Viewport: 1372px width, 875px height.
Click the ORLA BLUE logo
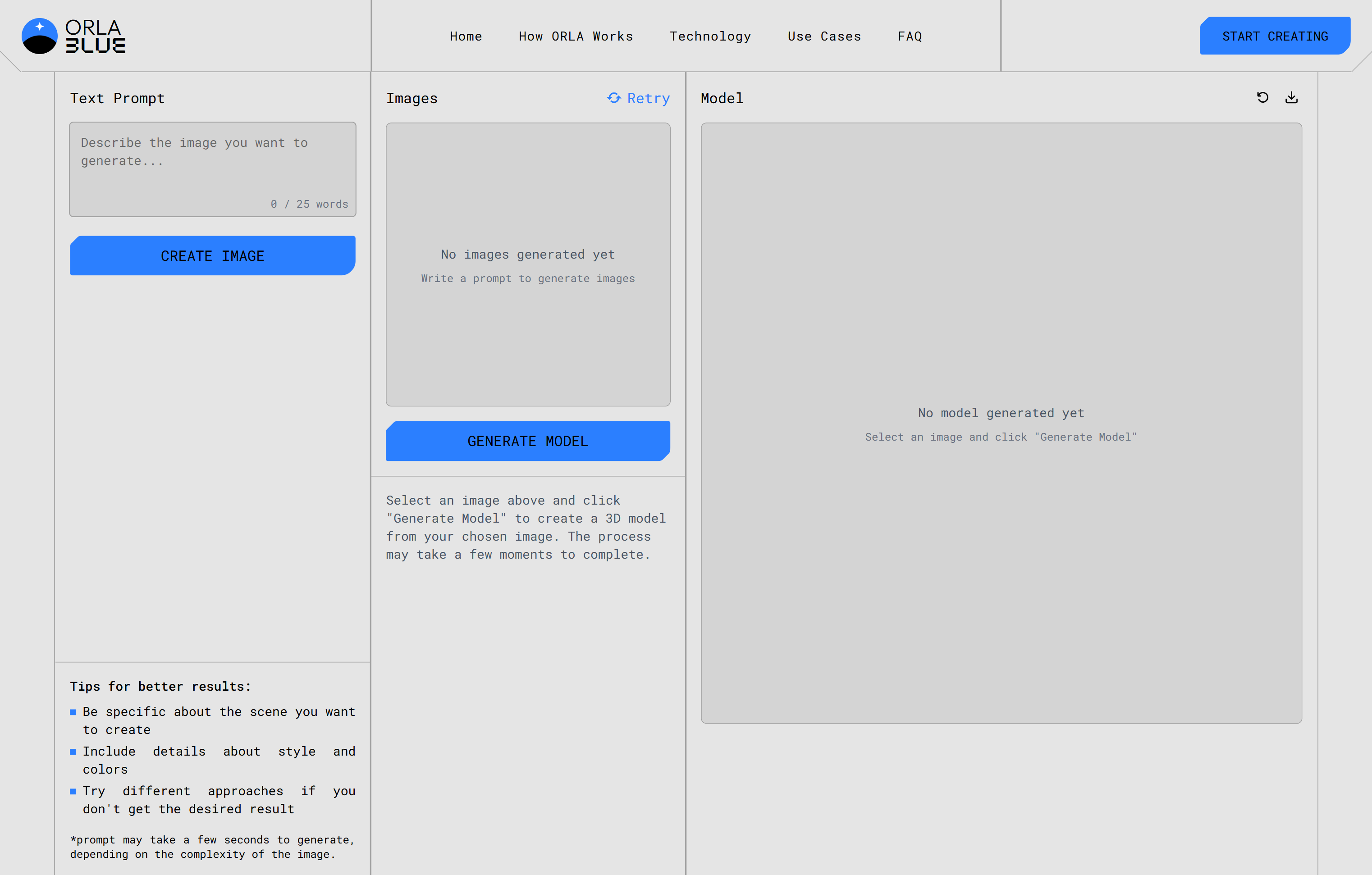click(73, 36)
